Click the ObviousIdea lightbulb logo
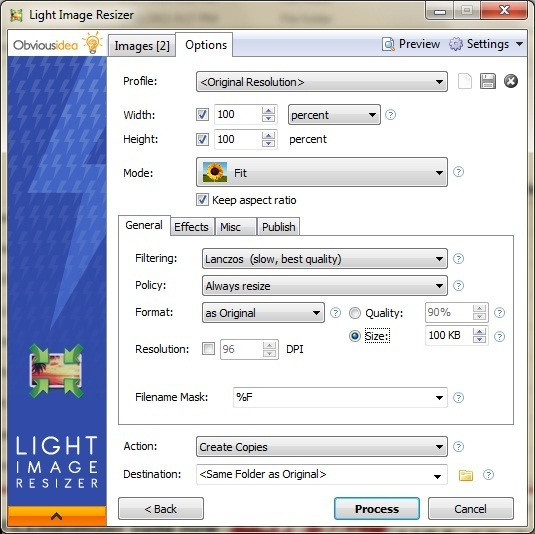The width and height of the screenshot is (535, 534). (92, 43)
